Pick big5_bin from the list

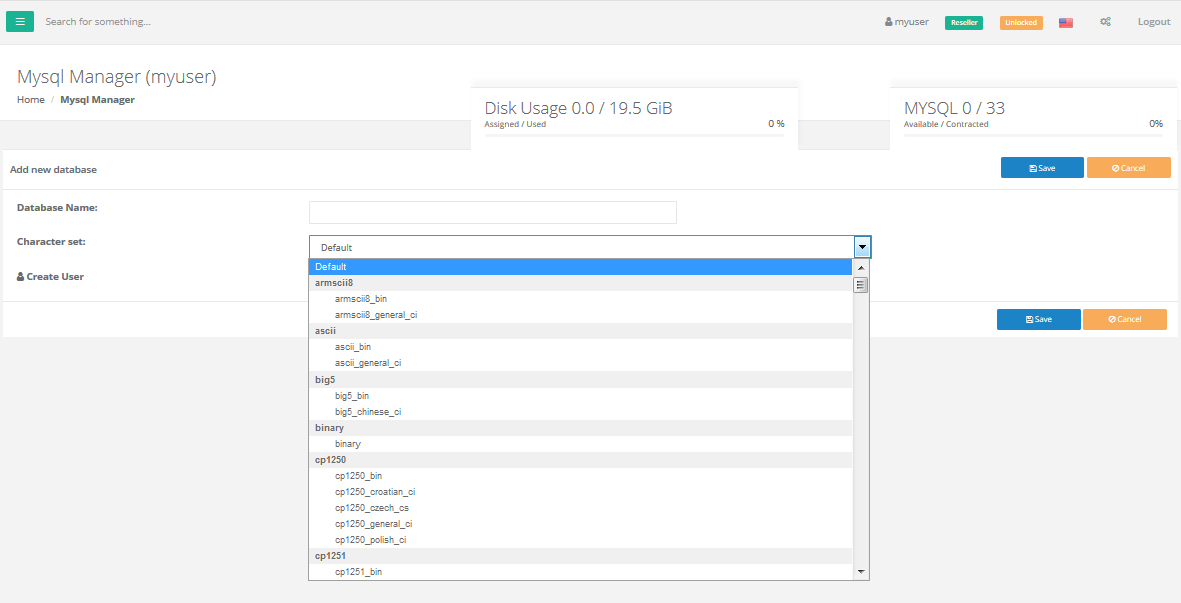coord(581,395)
